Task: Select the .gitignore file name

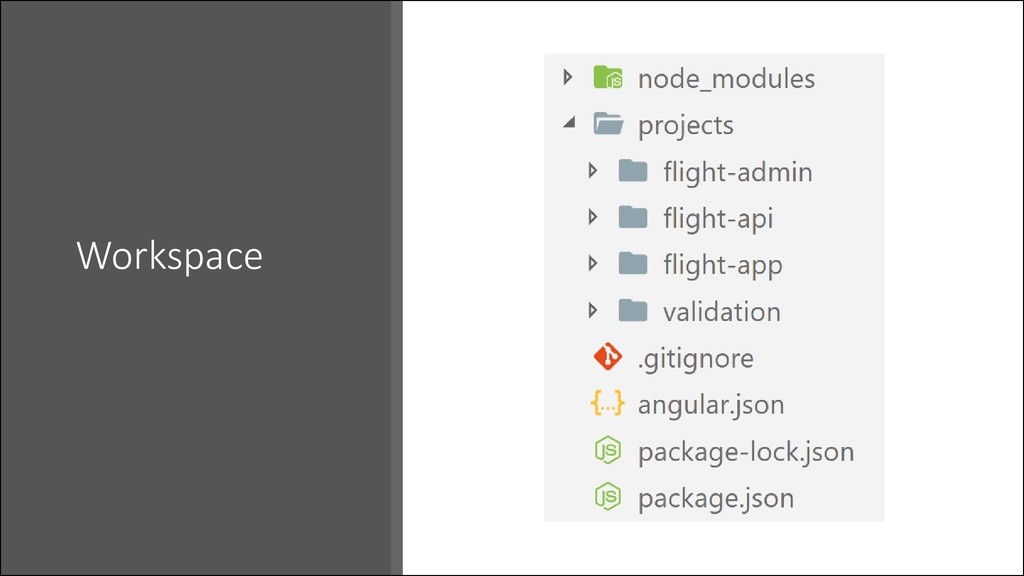Action: [x=696, y=359]
